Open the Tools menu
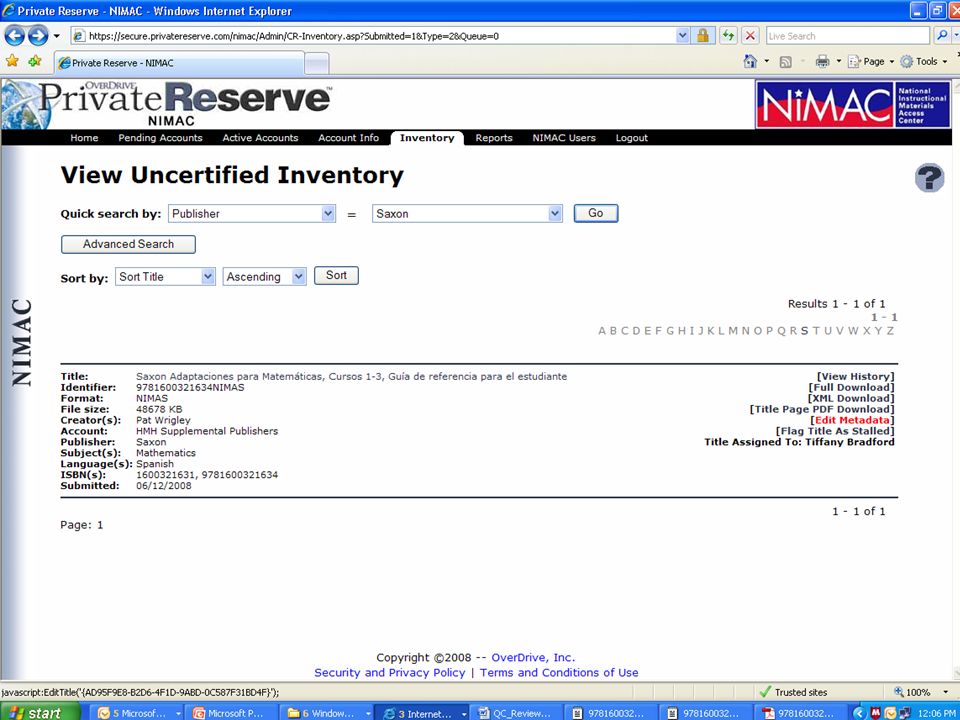Screen dimensions: 960x720 click(x=924, y=61)
